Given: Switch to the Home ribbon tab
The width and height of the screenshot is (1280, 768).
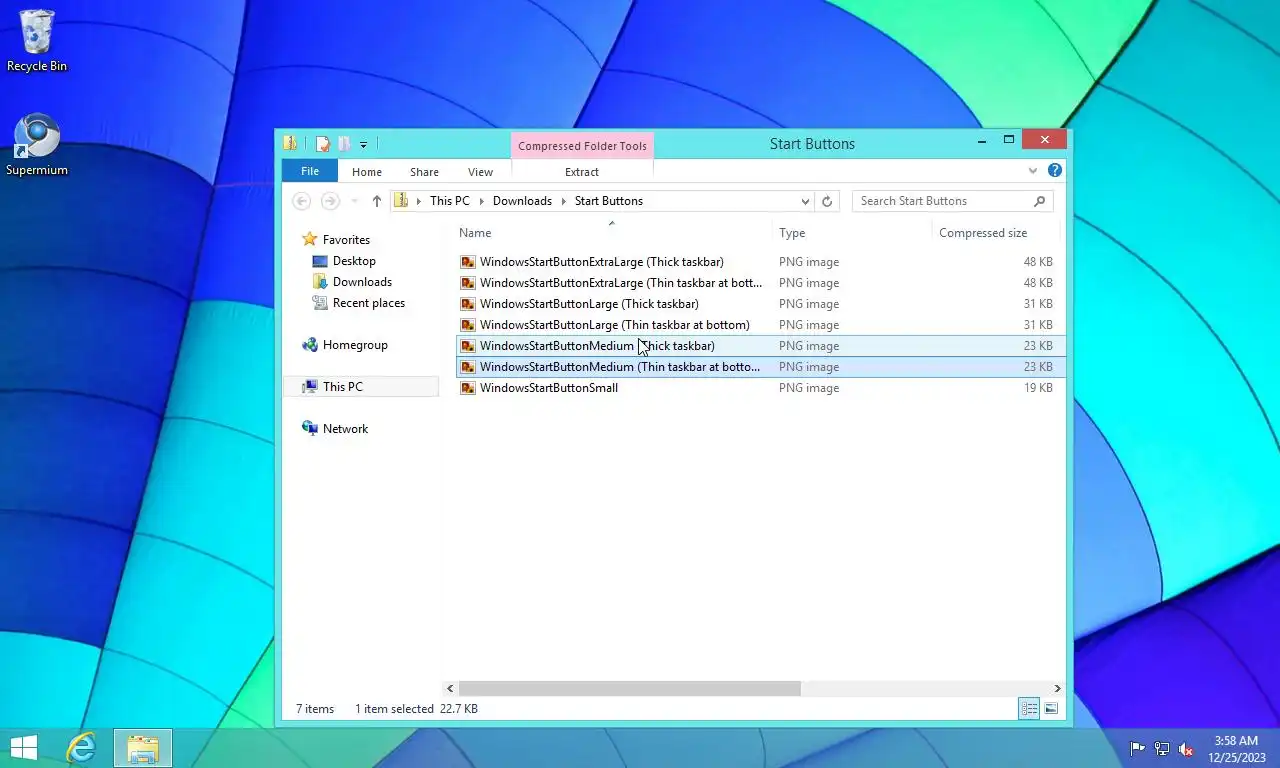Looking at the screenshot, I should pos(367,172).
